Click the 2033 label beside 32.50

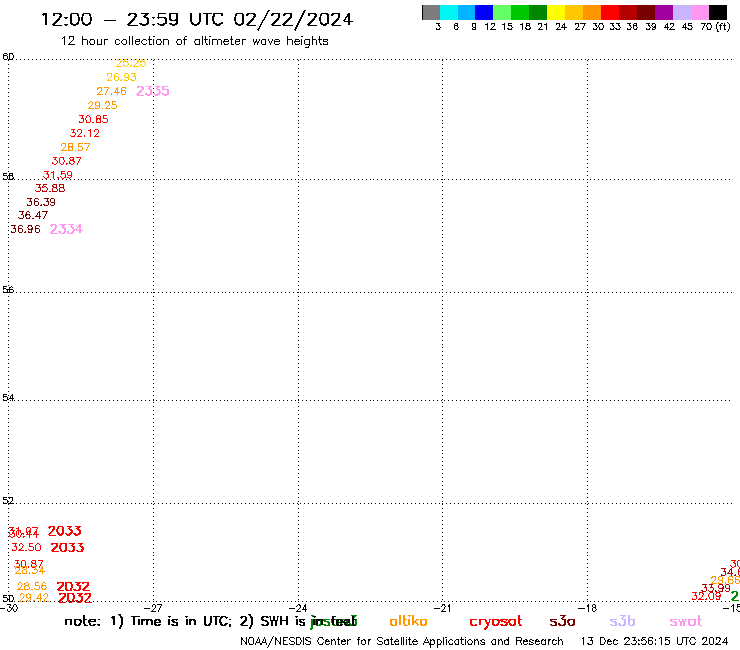(x=67, y=548)
